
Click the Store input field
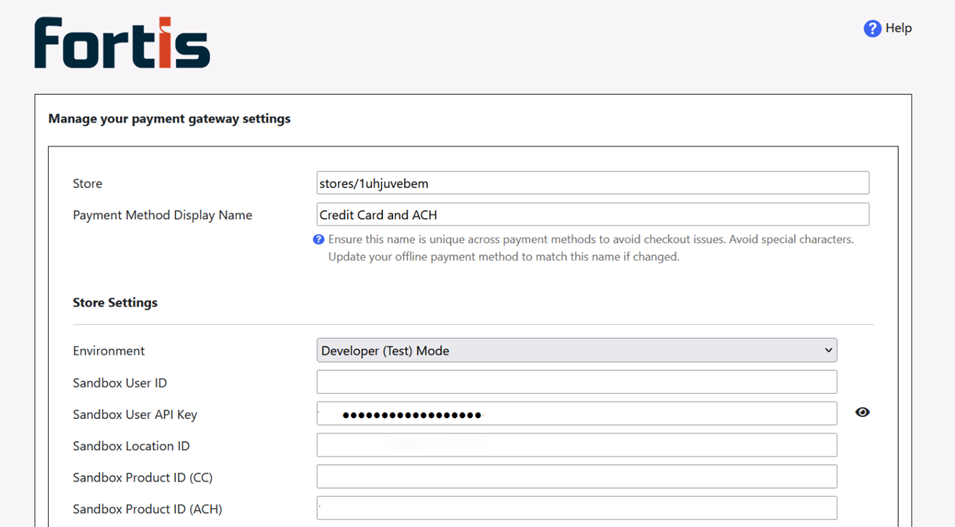tap(592, 183)
